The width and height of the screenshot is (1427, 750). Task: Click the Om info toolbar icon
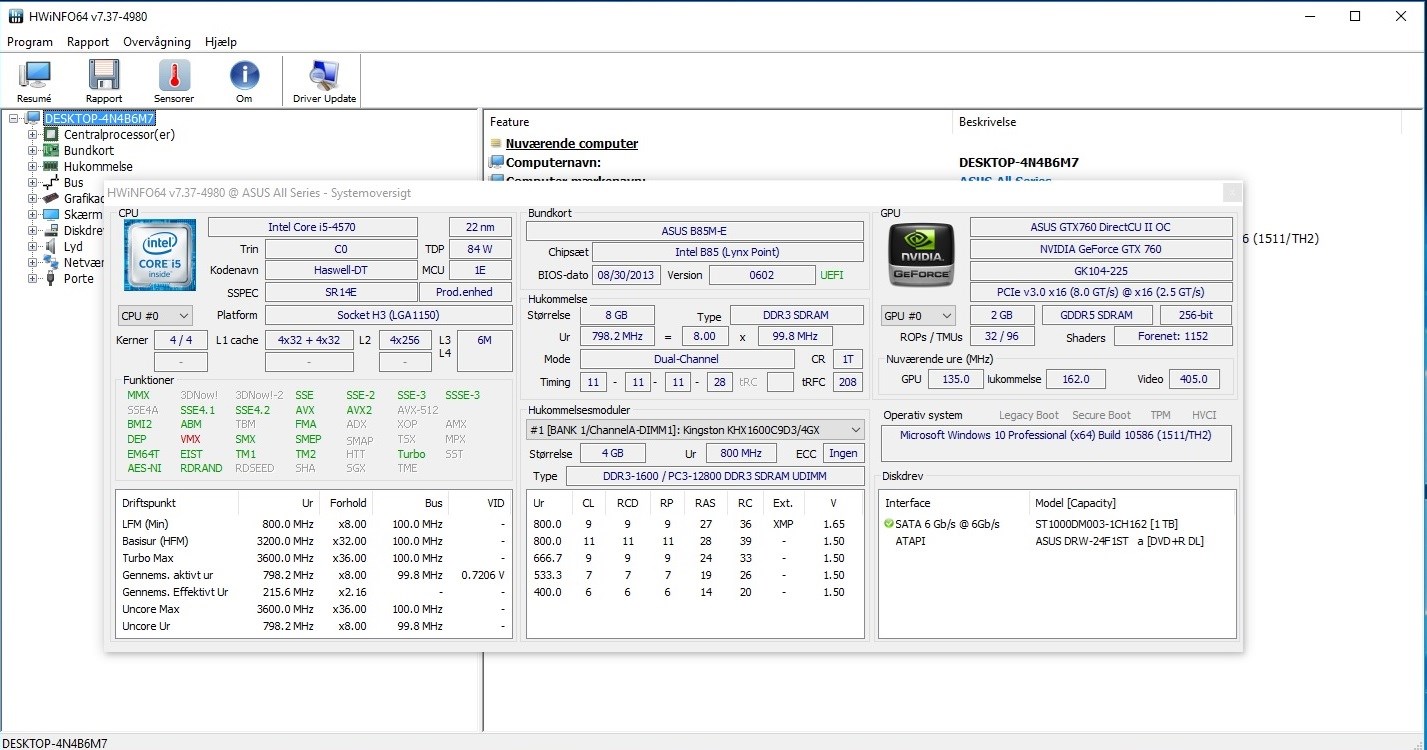pyautogui.click(x=244, y=81)
